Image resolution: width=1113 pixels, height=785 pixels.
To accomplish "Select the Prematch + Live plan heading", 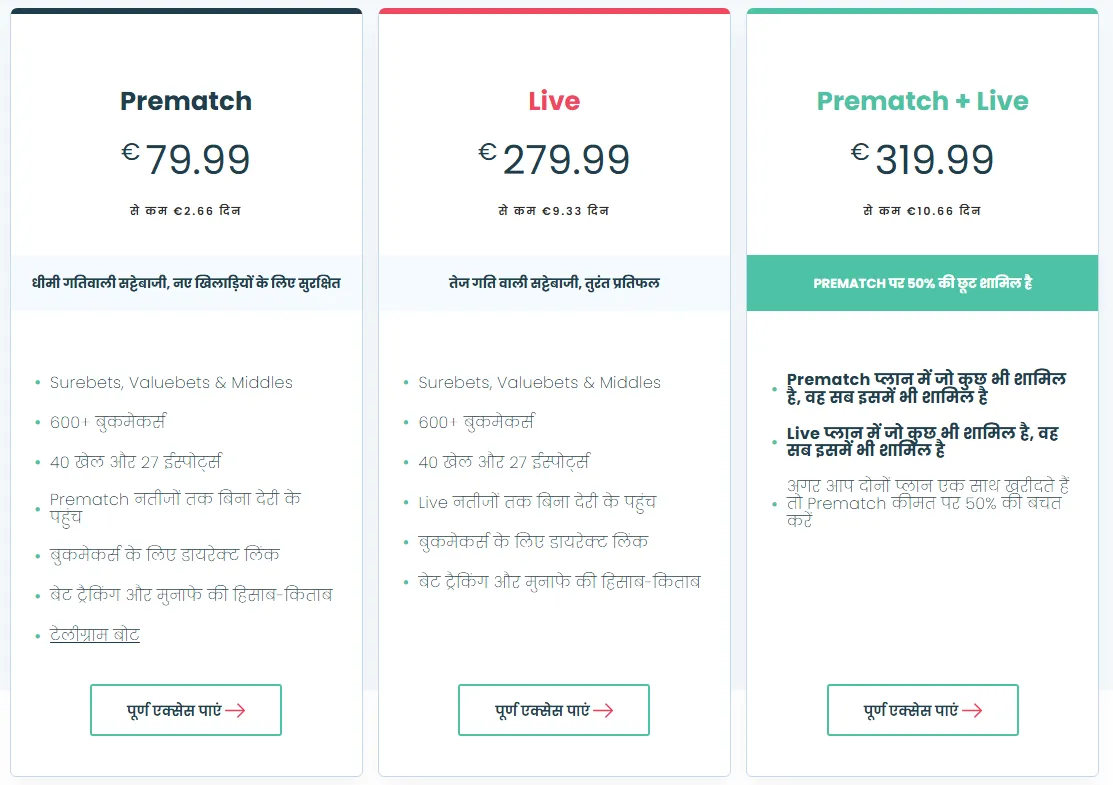I will (921, 101).
